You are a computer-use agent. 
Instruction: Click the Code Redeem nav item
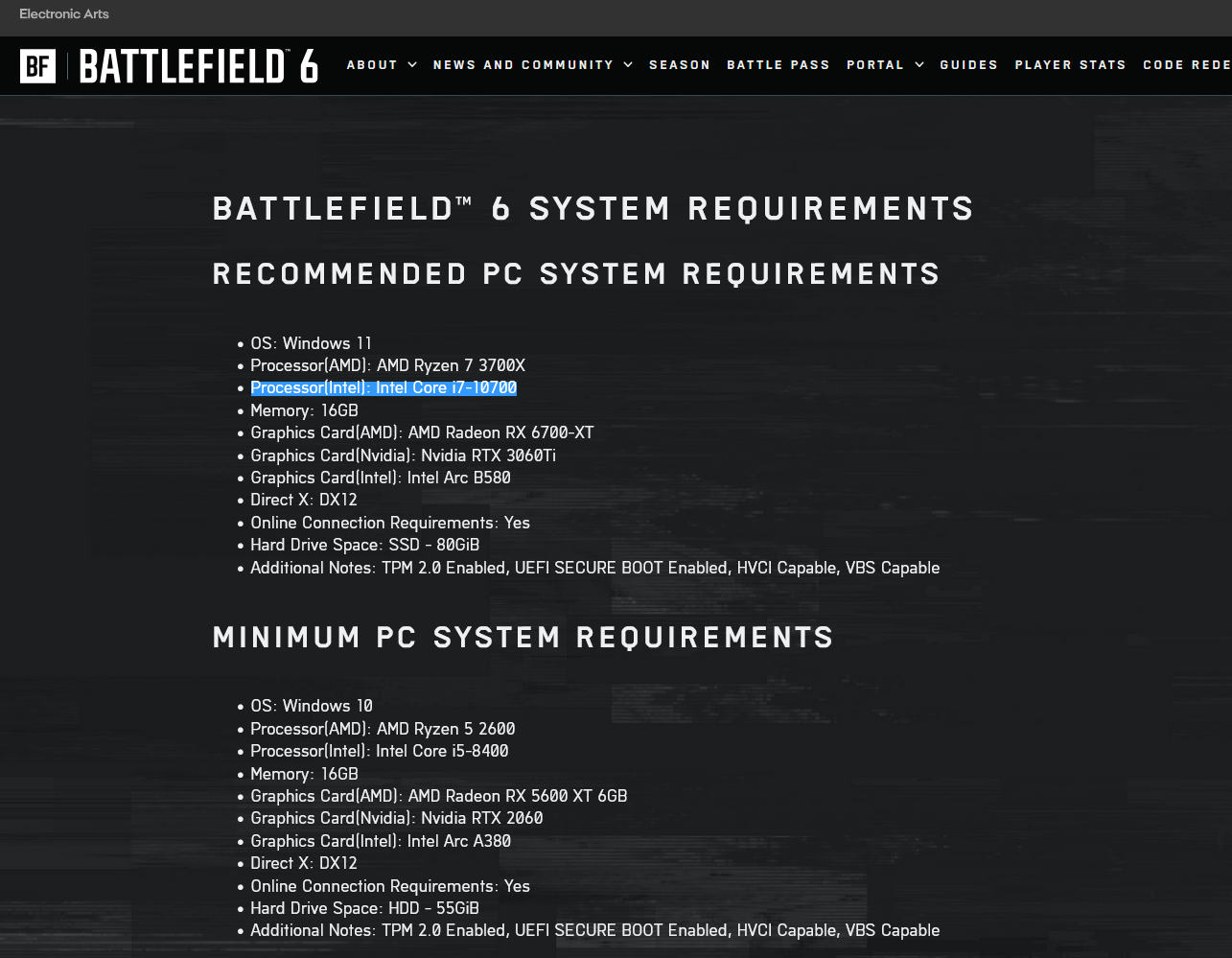[1187, 65]
